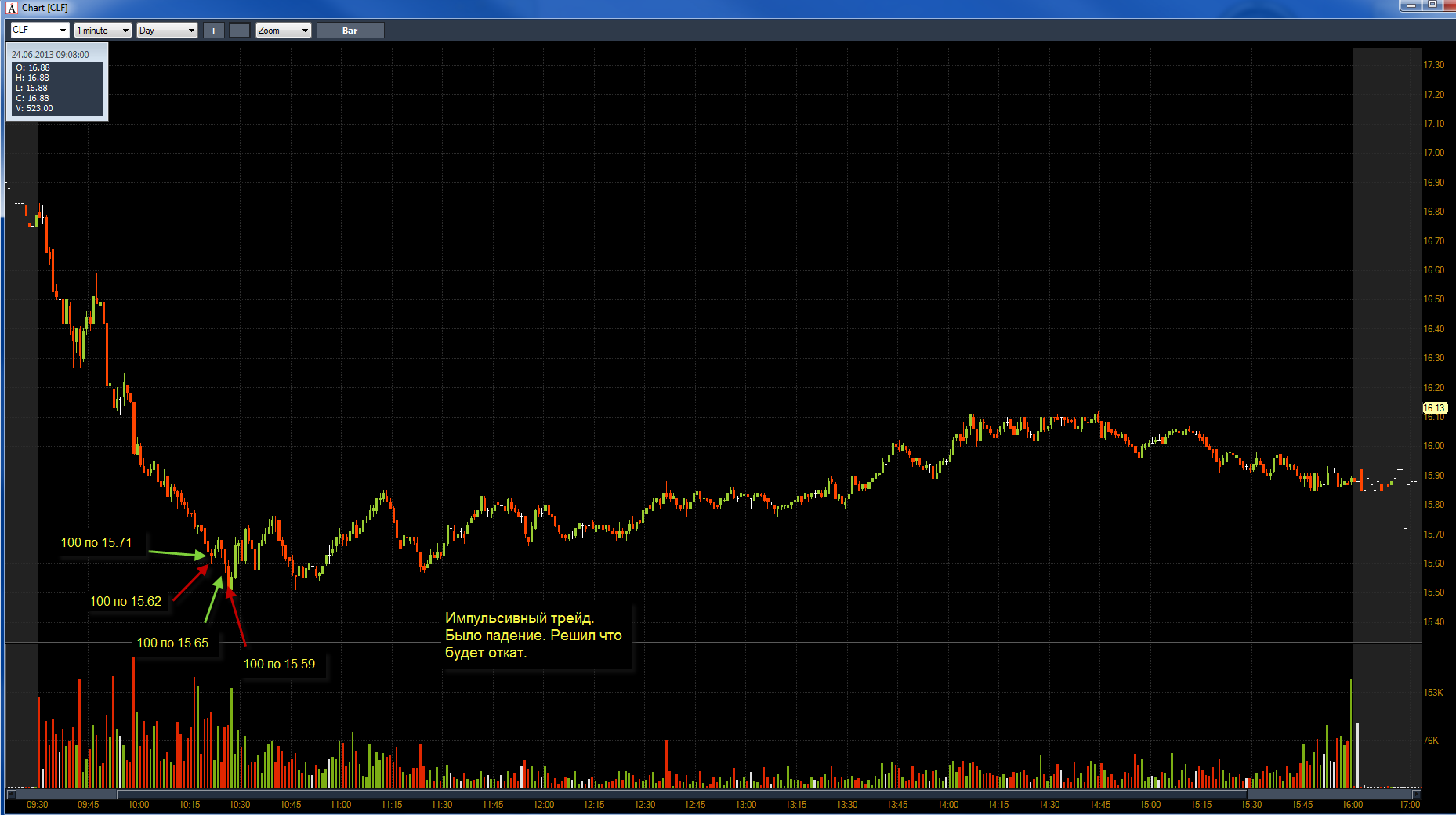Image resolution: width=1456 pixels, height=815 pixels.
Task: Click the minus zoom-out button
Action: [x=240, y=31]
